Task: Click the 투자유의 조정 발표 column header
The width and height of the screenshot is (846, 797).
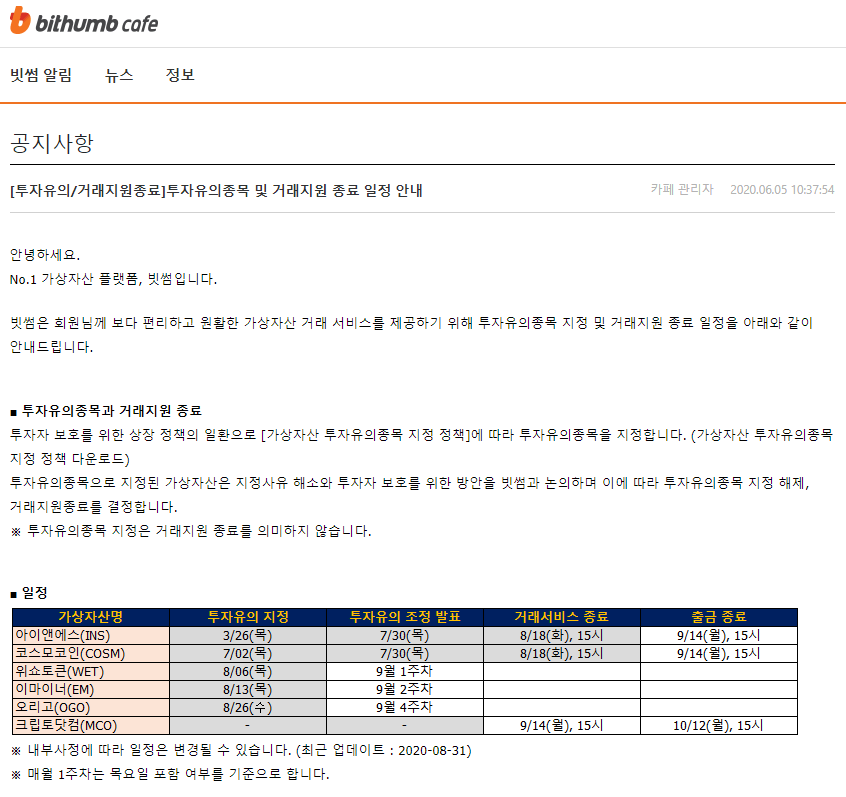Action: [405, 617]
